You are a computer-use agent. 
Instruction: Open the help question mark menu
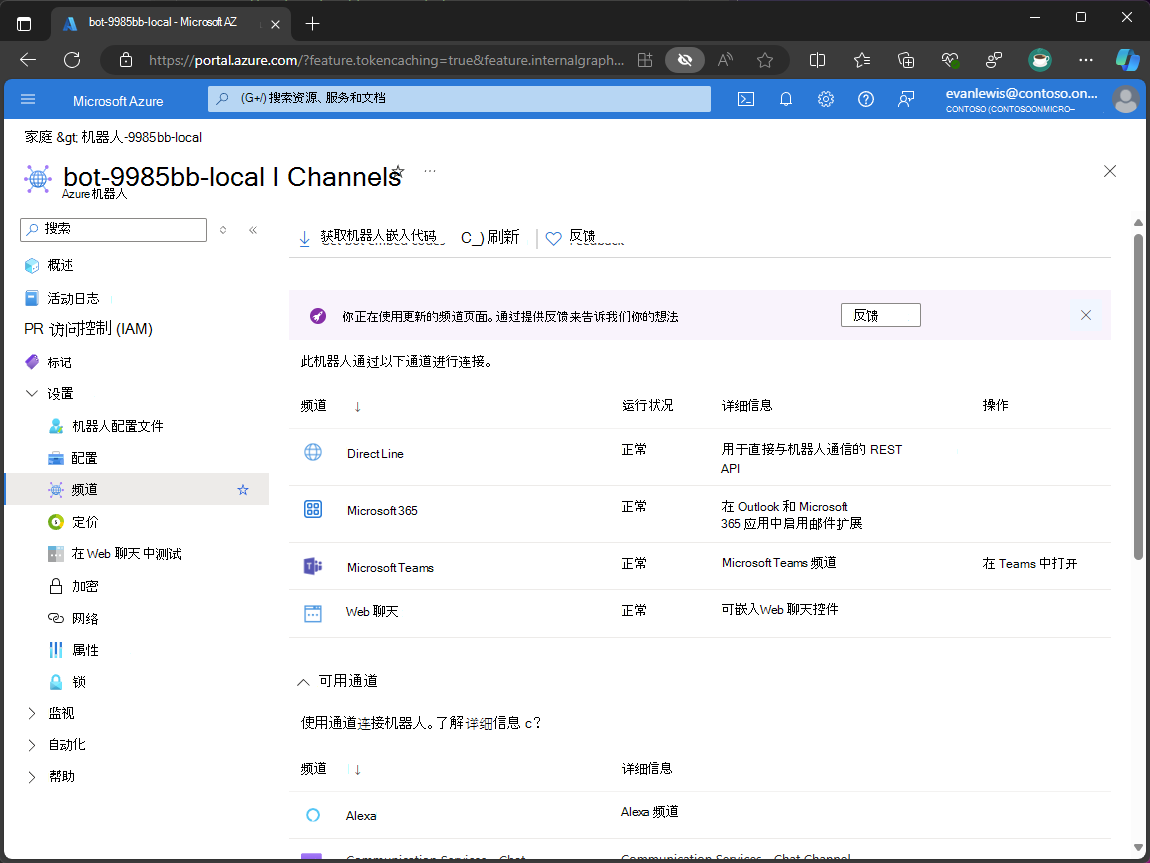[x=865, y=99]
